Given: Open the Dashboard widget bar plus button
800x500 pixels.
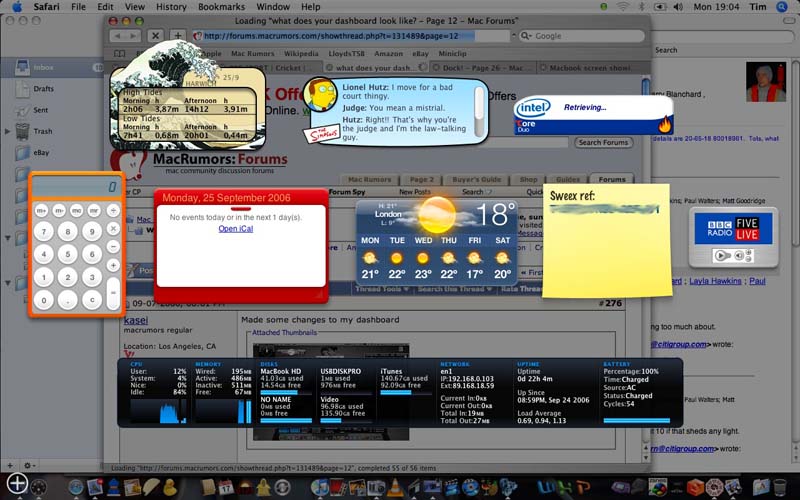Looking at the screenshot, I should point(17,483).
